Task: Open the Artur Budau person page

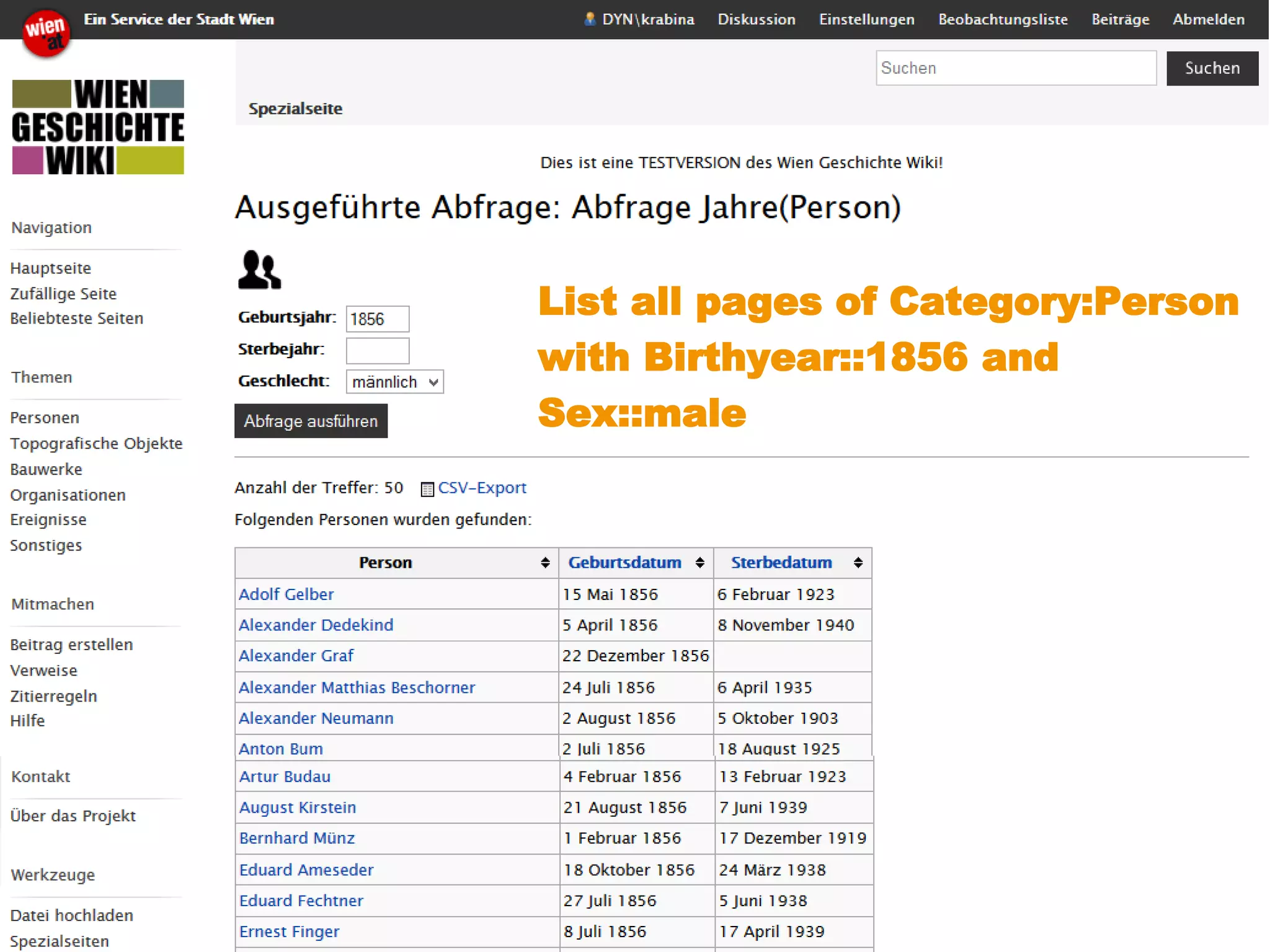Action: tap(285, 777)
